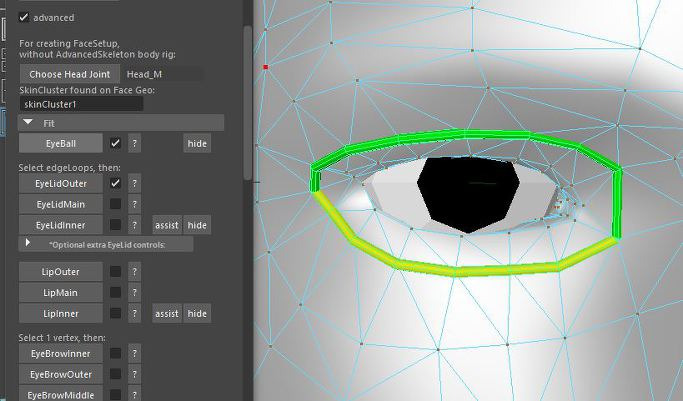Screen dimensions: 683x401
Task: Click the skinCluster1 text field
Action: click(x=81, y=104)
